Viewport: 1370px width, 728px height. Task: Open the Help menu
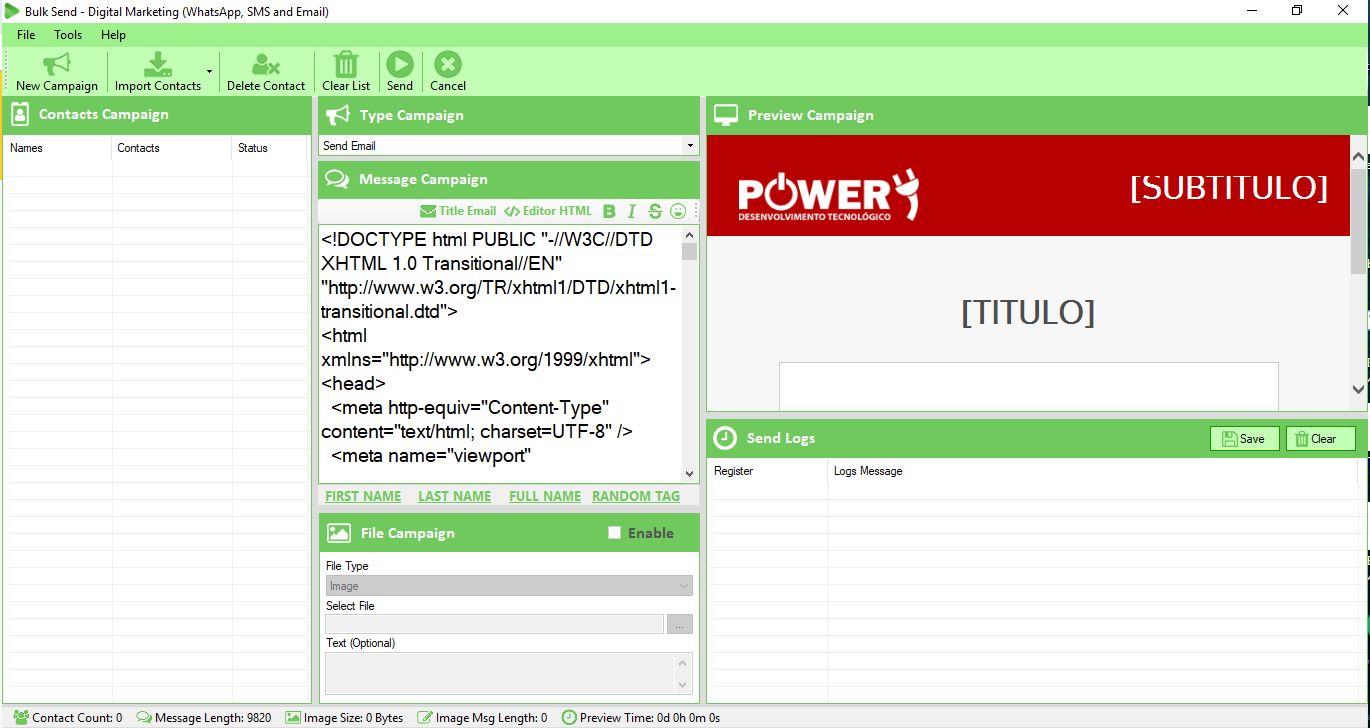pyautogui.click(x=113, y=35)
